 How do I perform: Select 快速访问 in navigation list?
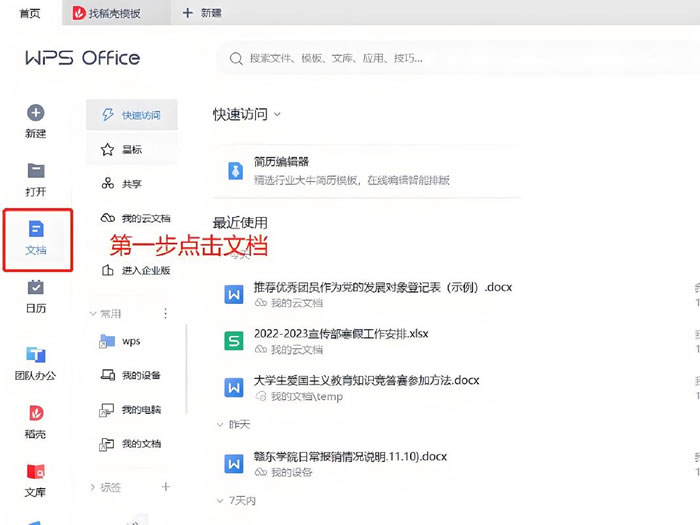(x=132, y=115)
